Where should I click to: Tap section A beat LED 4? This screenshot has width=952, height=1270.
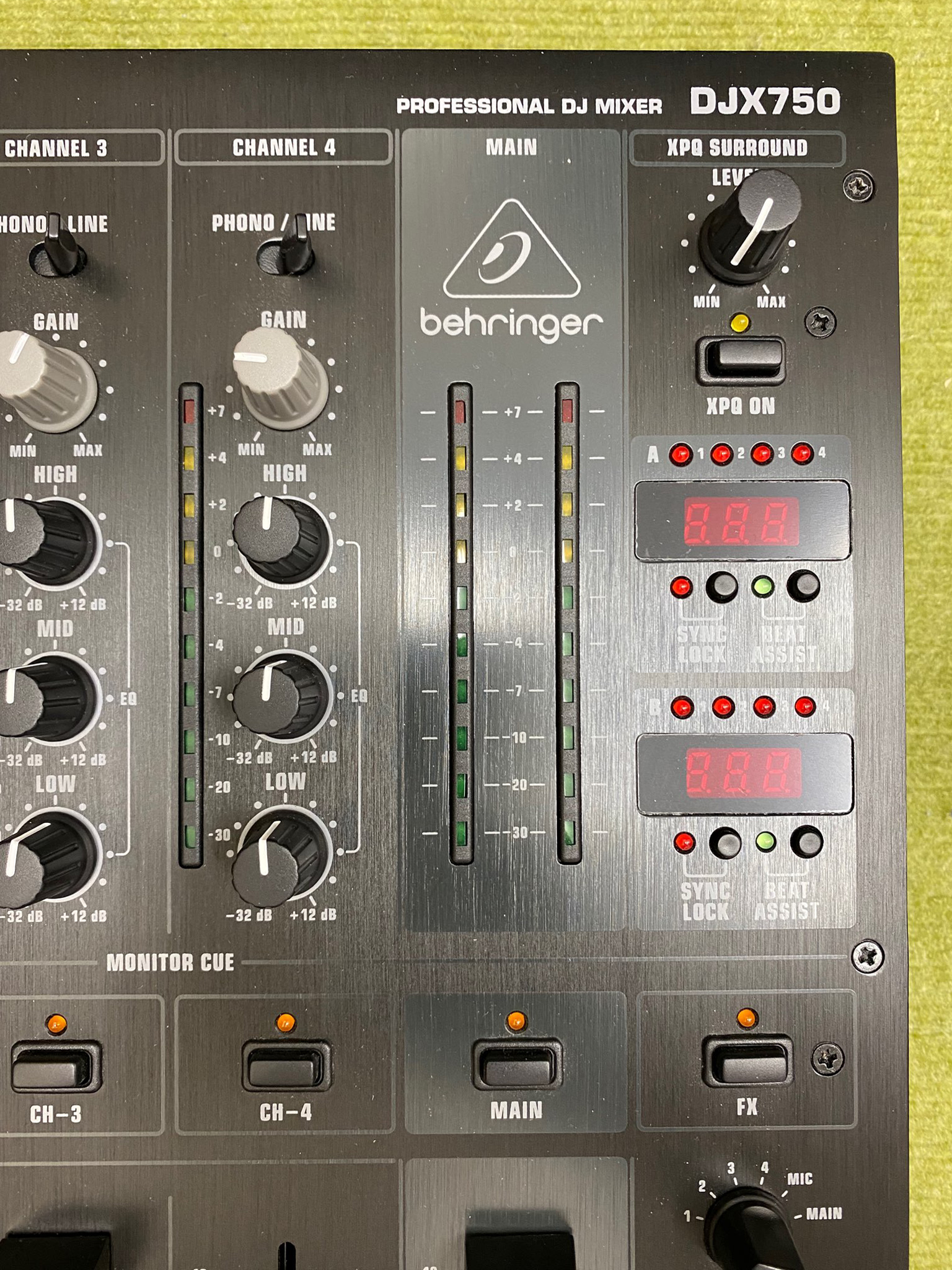tap(803, 453)
